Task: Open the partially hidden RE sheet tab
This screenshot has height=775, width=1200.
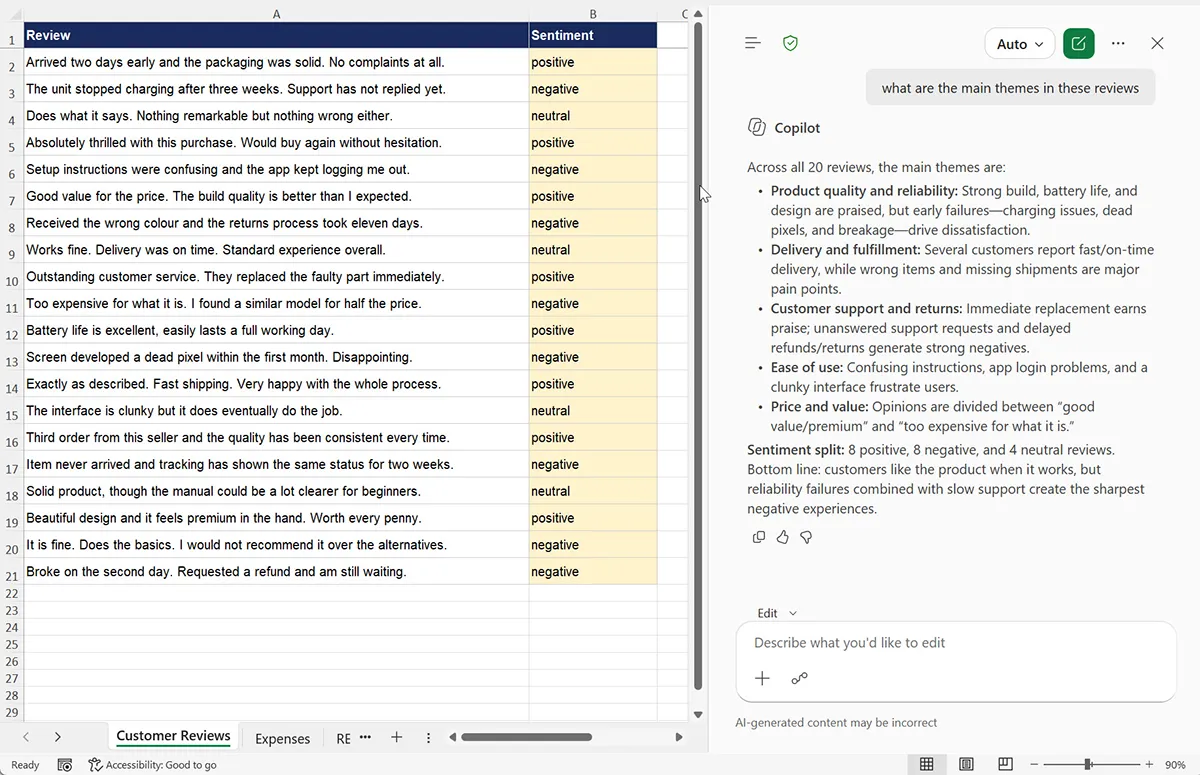Action: point(343,738)
